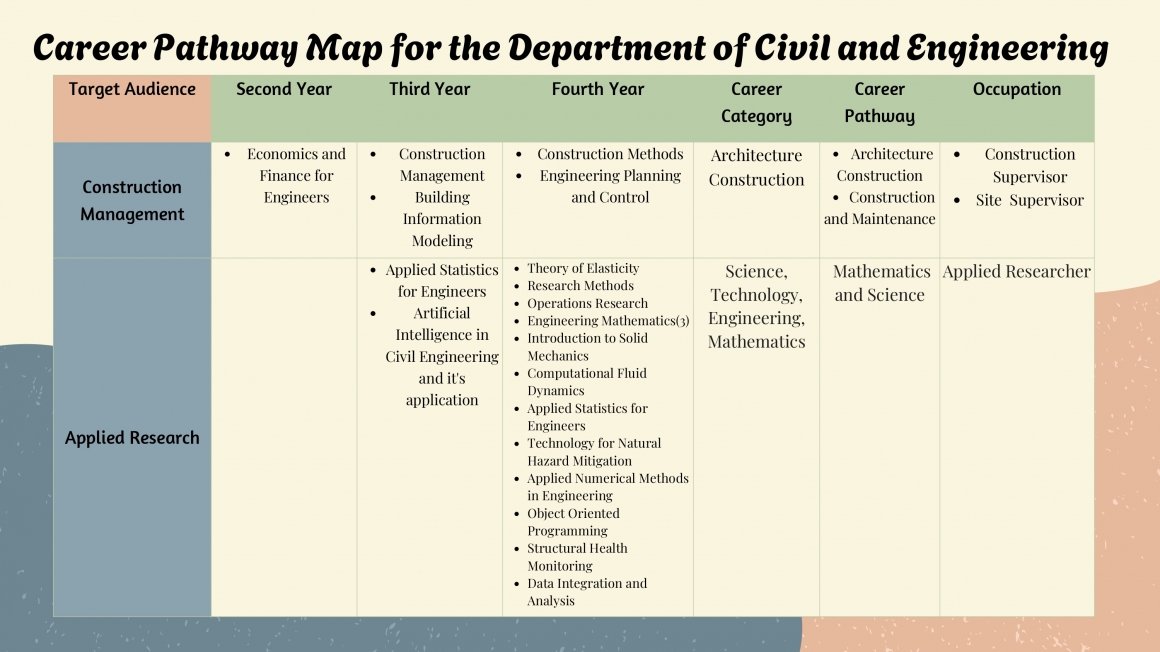This screenshot has height=652, width=1160.
Task: Click the Construction Management row label
Action: click(x=131, y=199)
